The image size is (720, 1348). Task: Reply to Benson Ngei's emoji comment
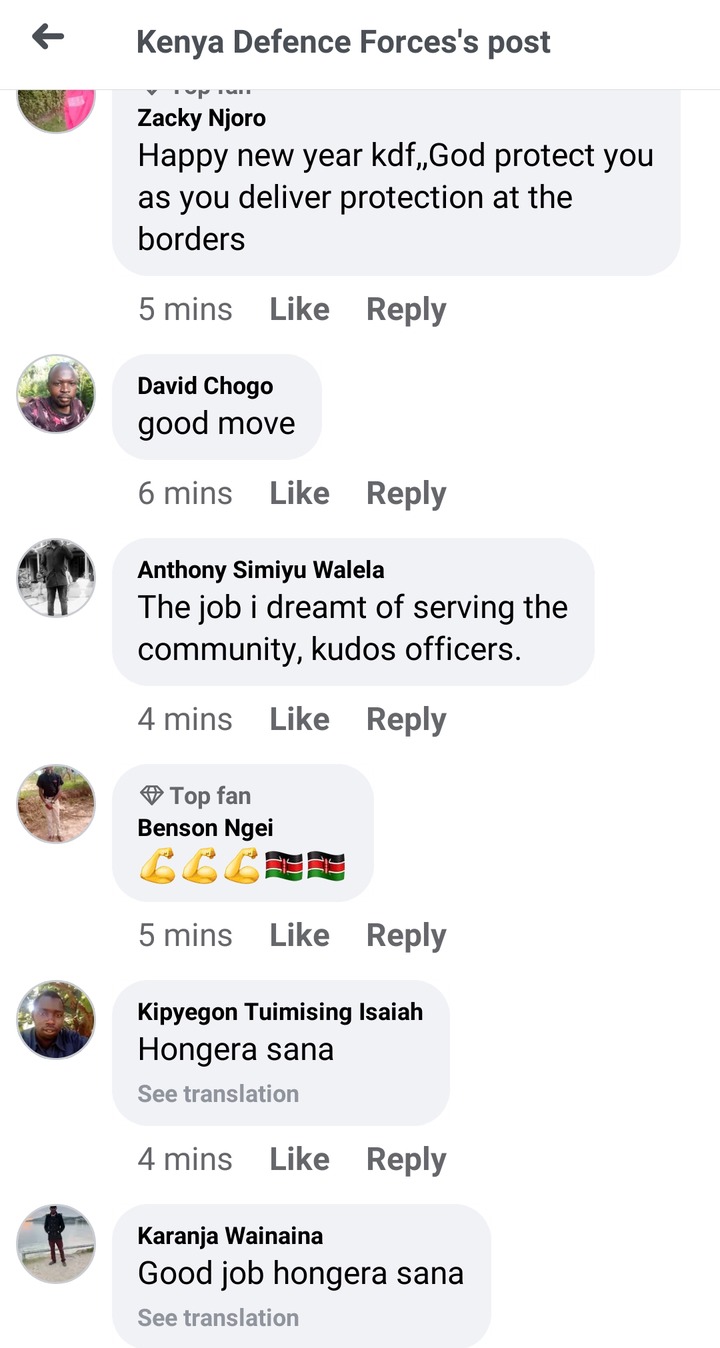pyautogui.click(x=406, y=935)
